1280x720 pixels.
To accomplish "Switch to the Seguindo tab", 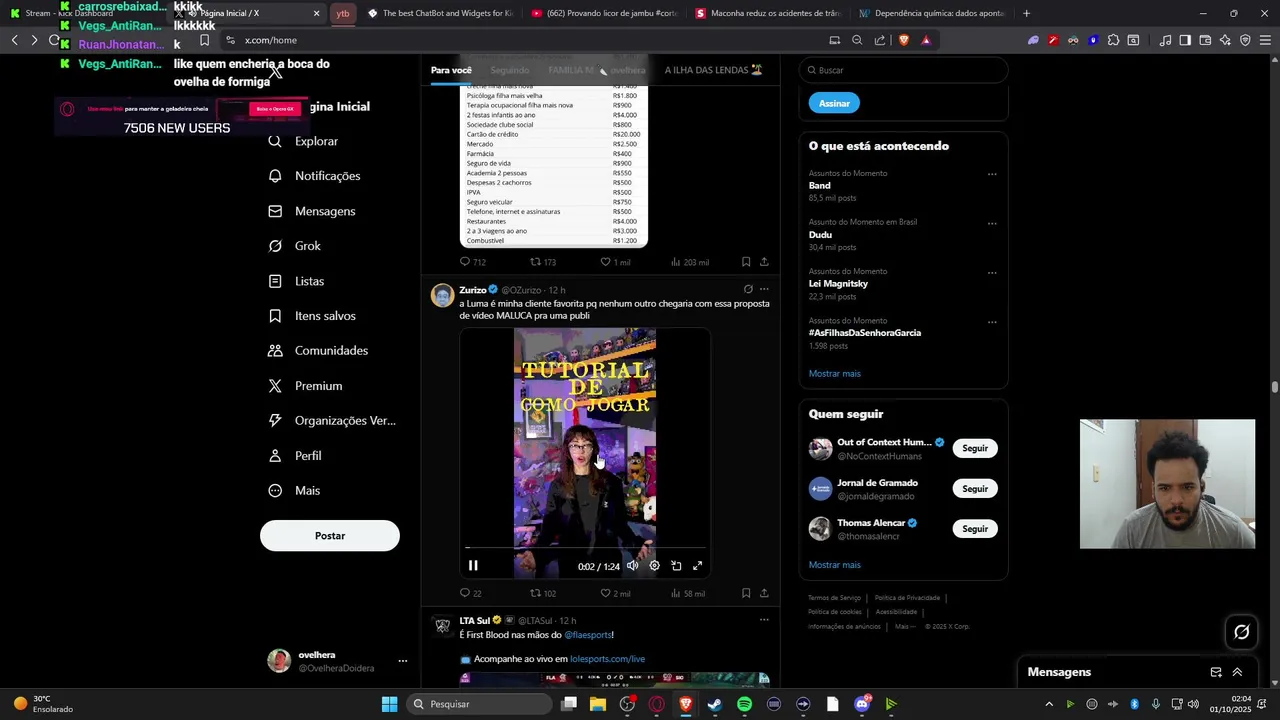I will point(510,70).
